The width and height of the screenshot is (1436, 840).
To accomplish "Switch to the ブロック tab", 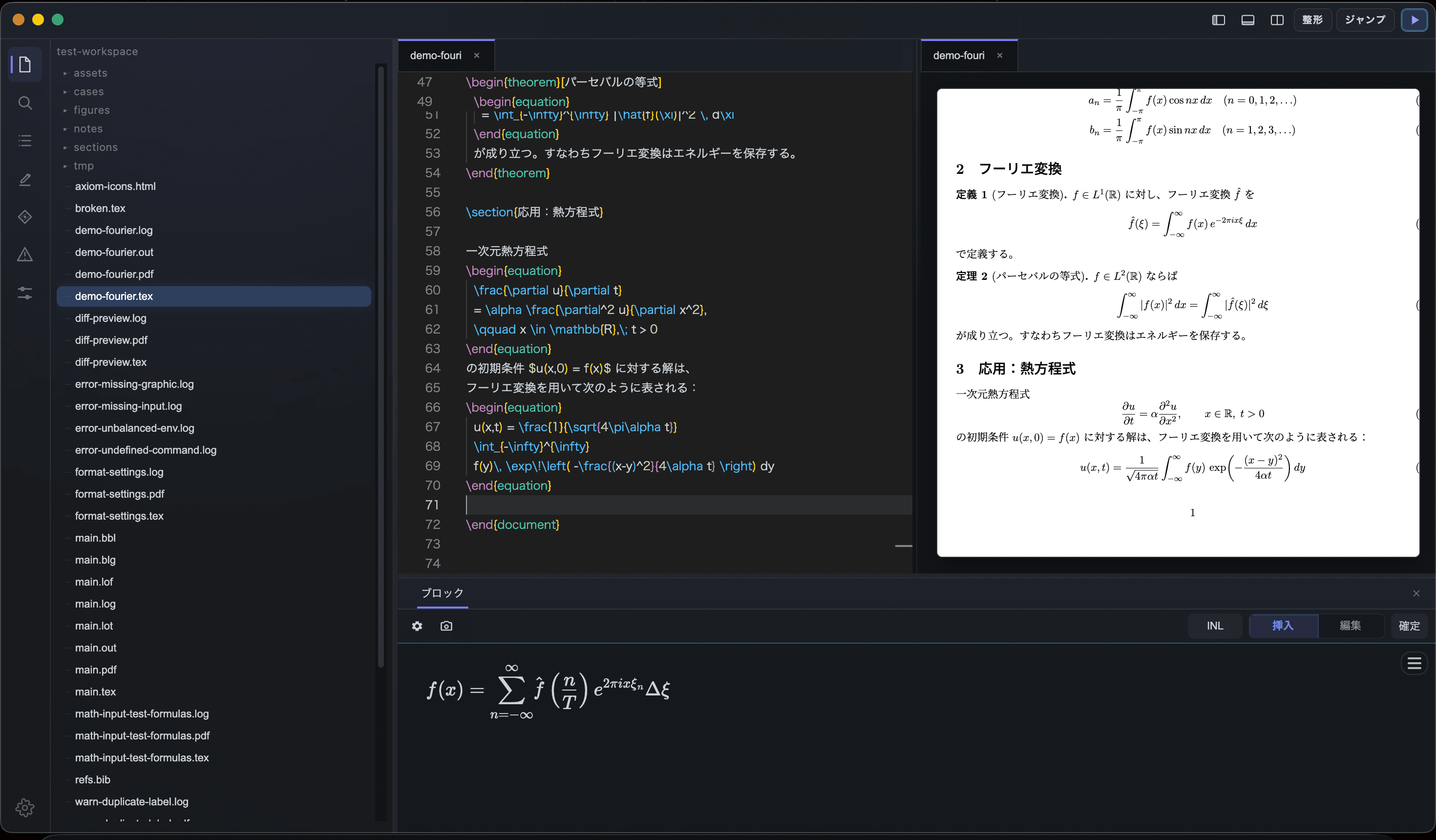I will tap(442, 593).
